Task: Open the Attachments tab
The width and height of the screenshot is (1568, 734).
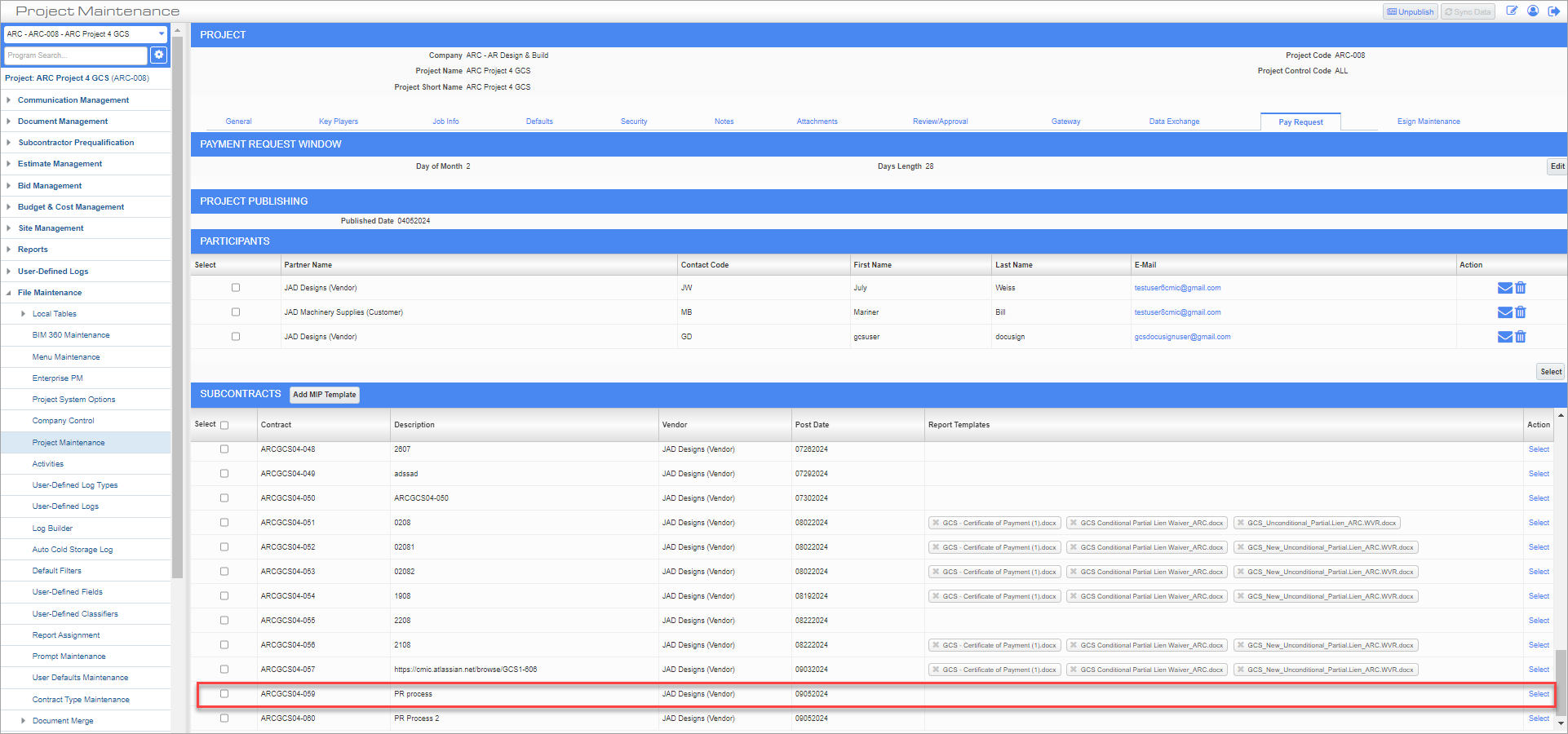Action: coord(817,122)
